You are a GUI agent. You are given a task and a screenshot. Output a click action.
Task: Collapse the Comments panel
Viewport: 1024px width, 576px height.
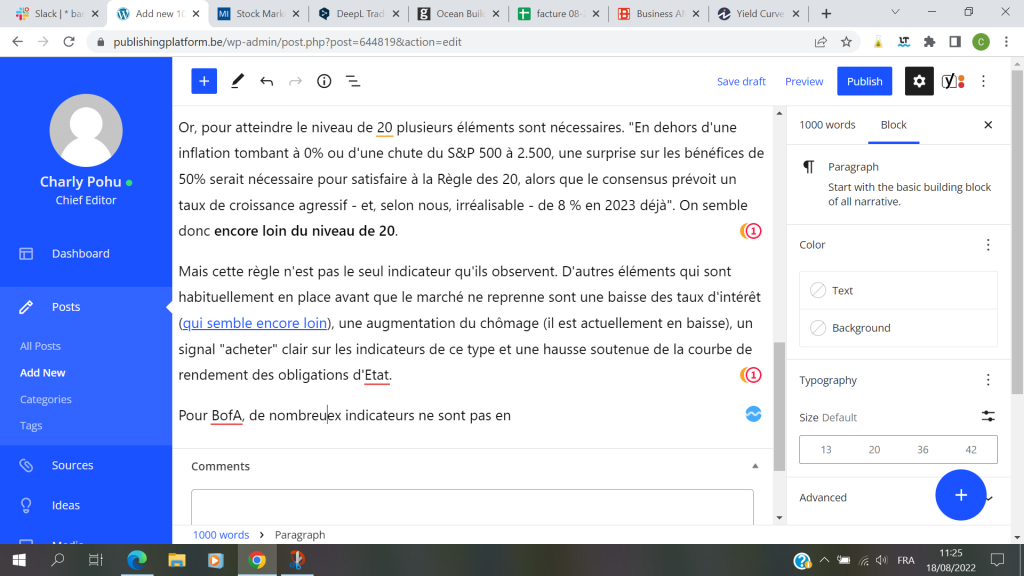[755, 466]
